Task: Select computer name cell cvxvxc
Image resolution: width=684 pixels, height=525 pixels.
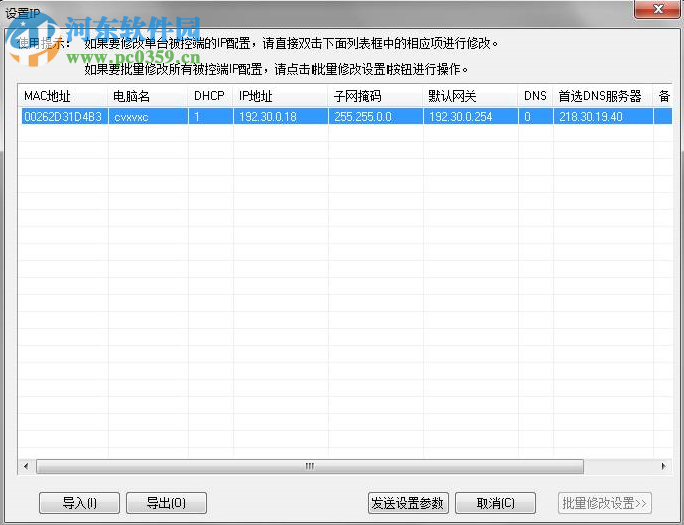Action: tap(148, 116)
